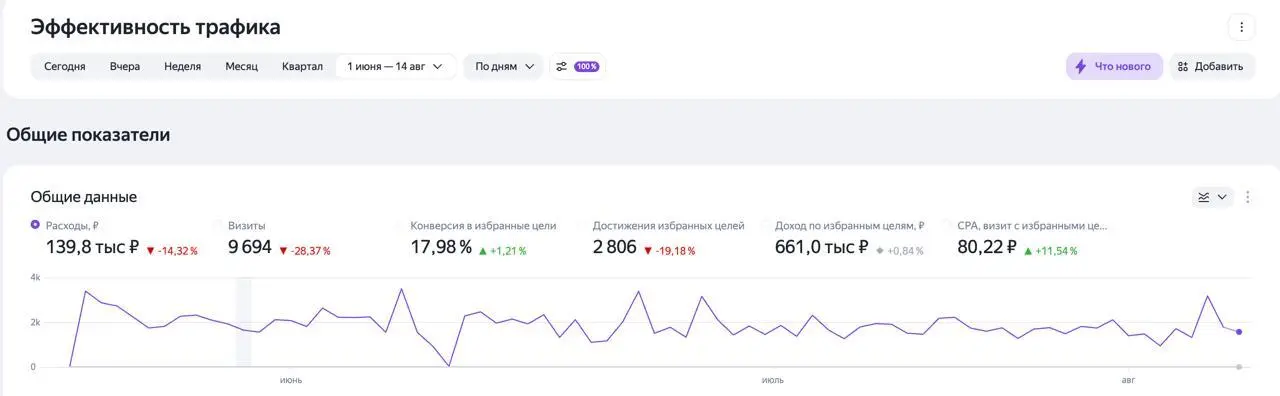
Task: Click the +11,54 % change indicator
Action: [x=1051, y=251]
